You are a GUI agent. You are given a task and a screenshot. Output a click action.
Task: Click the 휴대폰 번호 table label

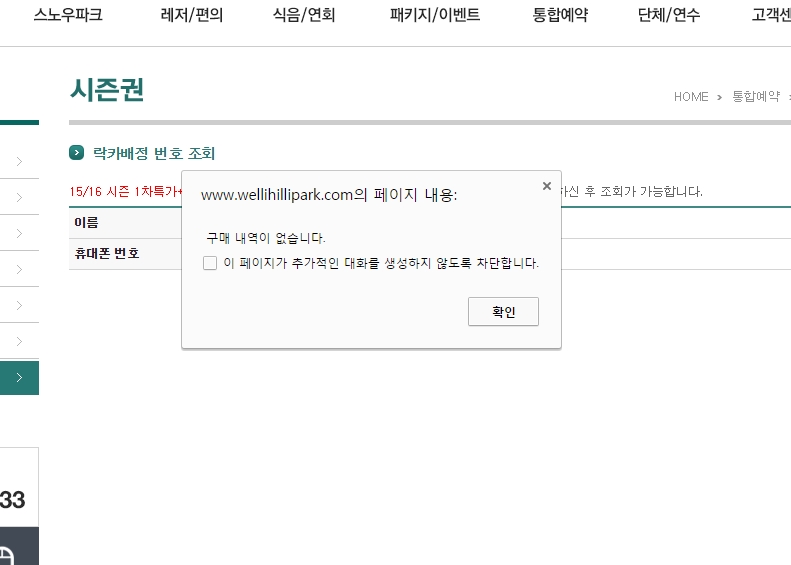pos(107,253)
